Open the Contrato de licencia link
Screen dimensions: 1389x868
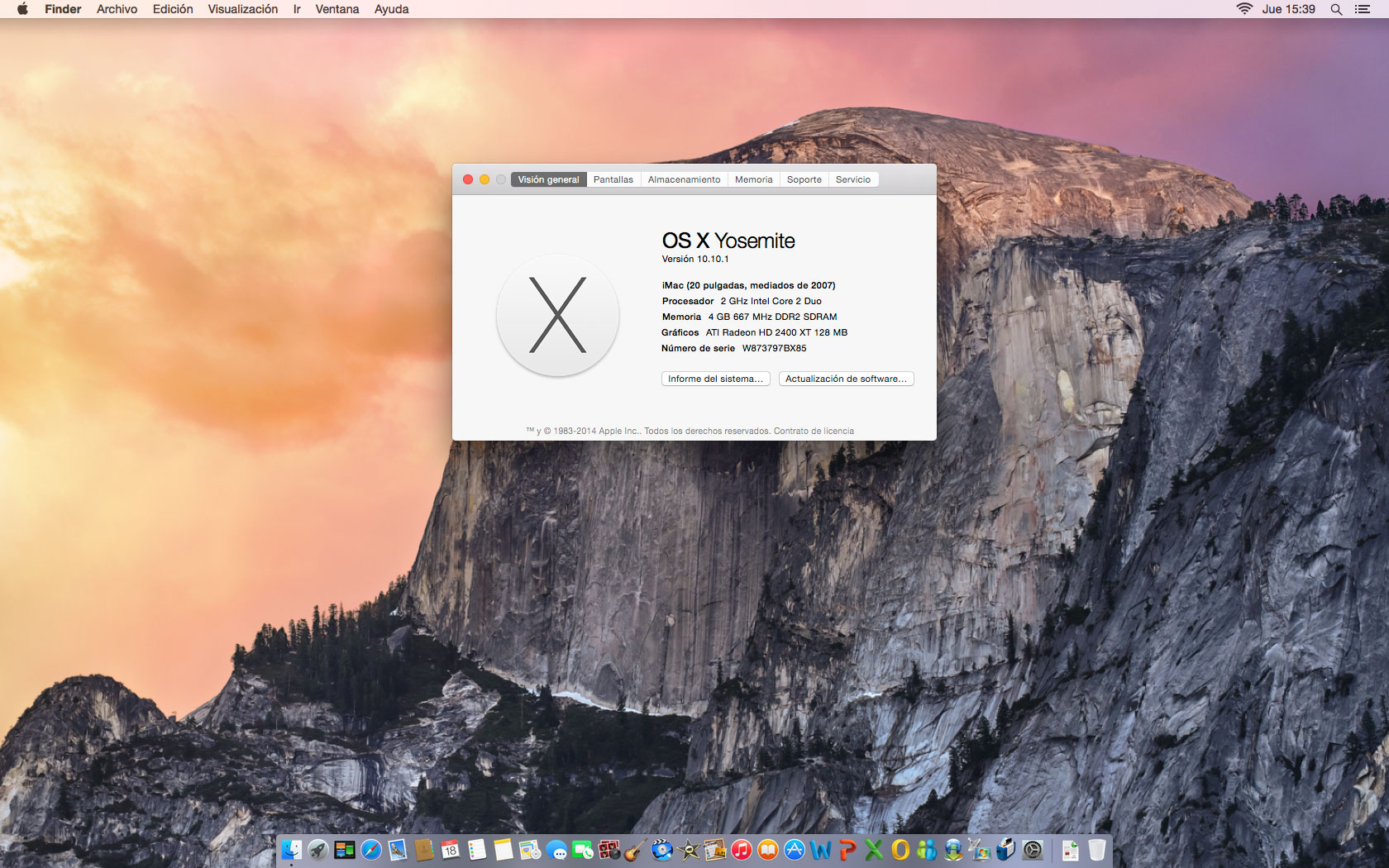pos(814,431)
